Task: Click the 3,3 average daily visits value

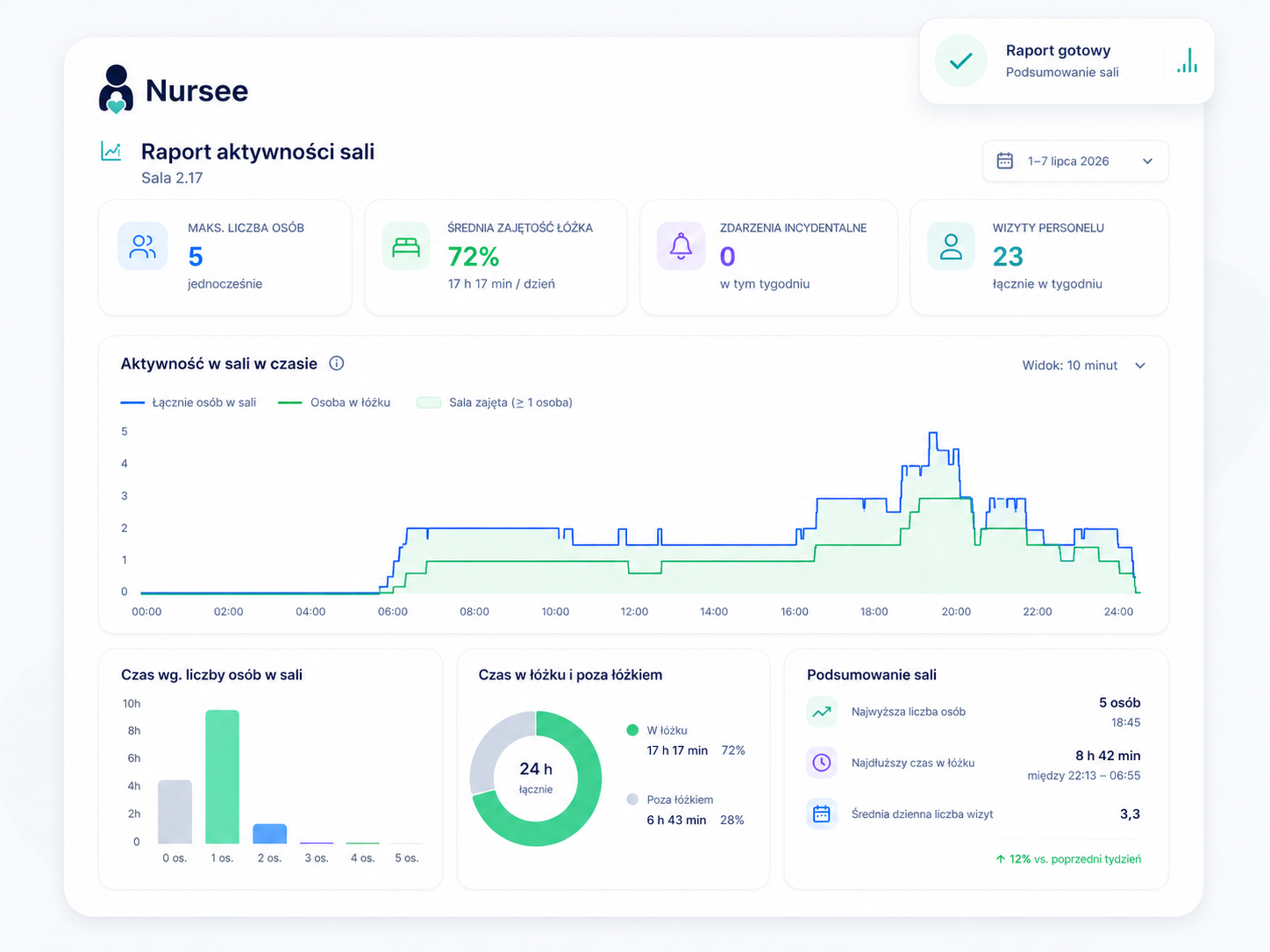Action: click(x=1131, y=814)
